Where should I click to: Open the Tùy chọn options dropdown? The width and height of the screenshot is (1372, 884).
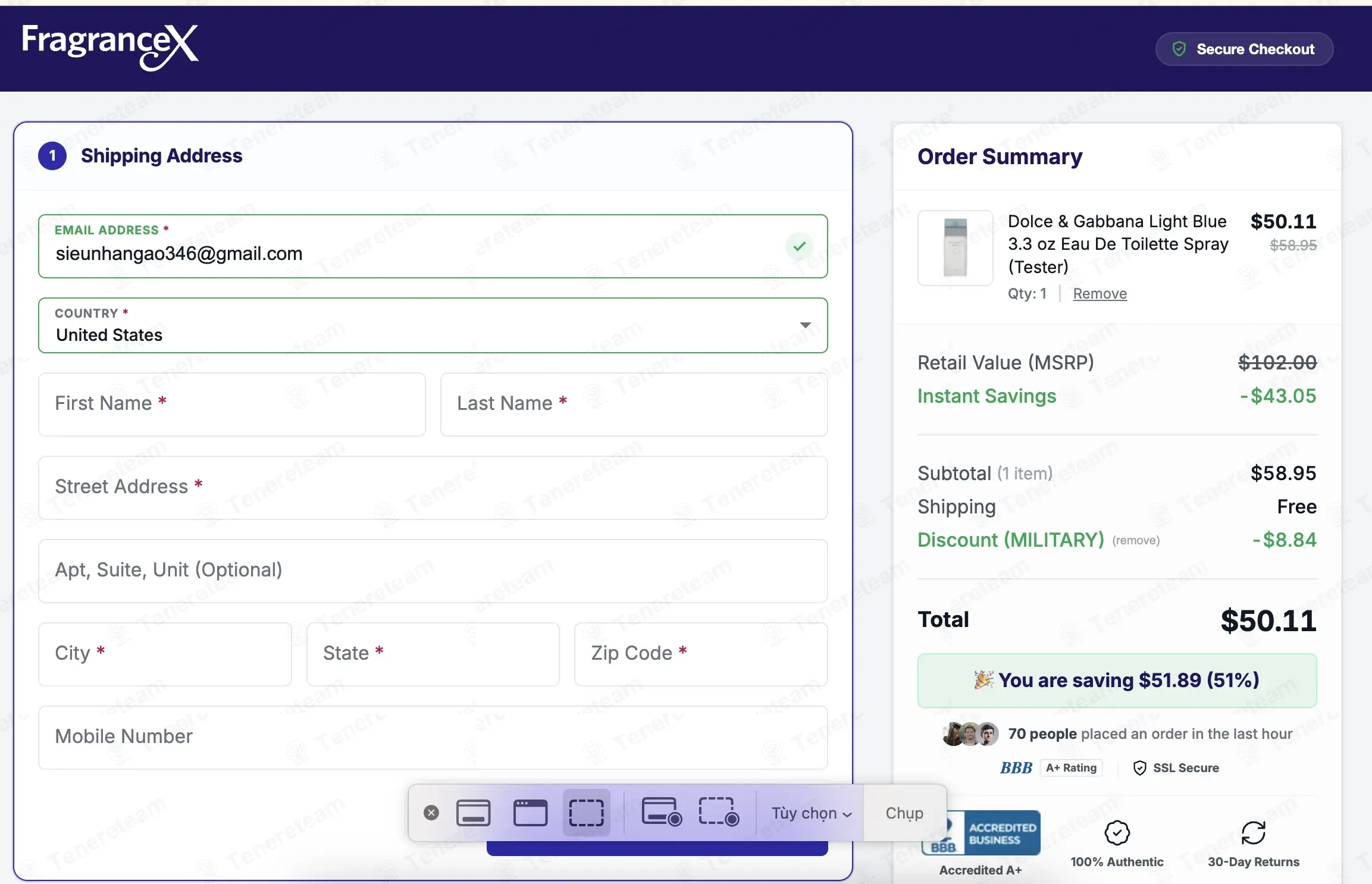pyautogui.click(x=812, y=813)
